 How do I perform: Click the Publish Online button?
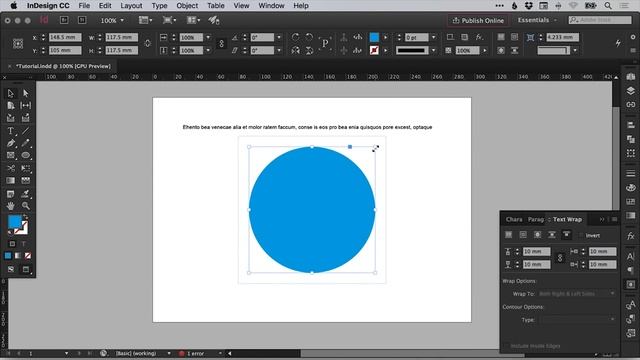[x=478, y=20]
